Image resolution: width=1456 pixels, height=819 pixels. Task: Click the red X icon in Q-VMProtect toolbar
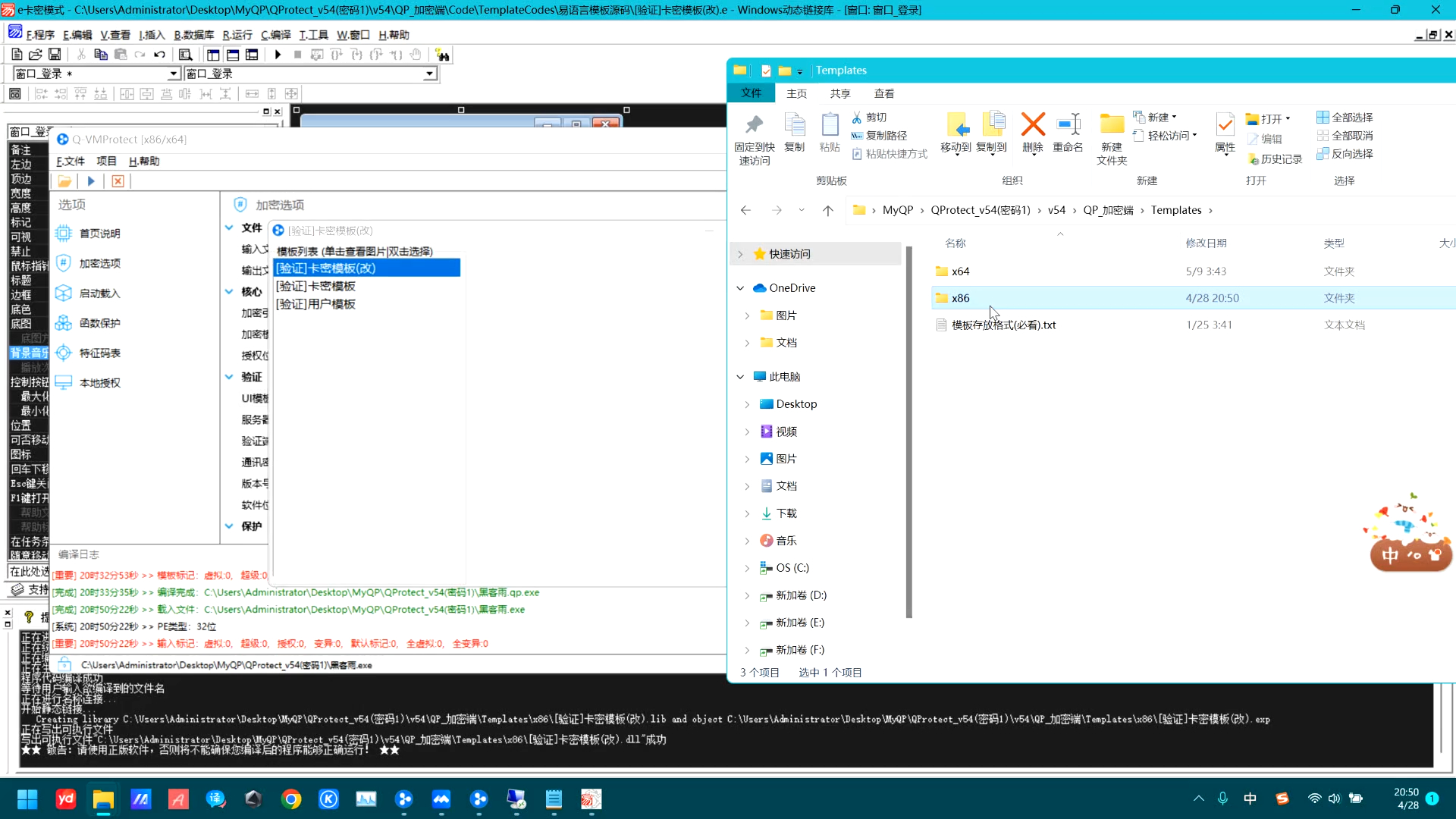point(118,181)
